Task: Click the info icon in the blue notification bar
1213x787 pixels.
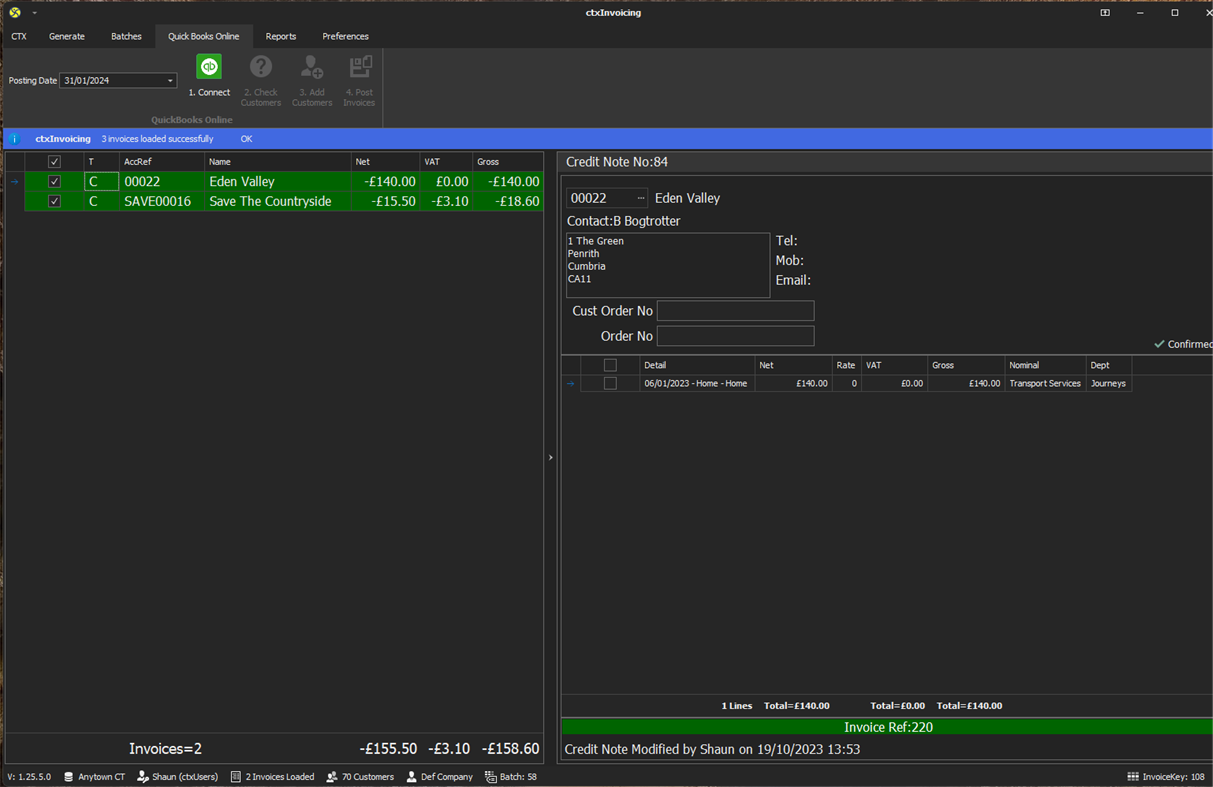Action: tap(14, 138)
